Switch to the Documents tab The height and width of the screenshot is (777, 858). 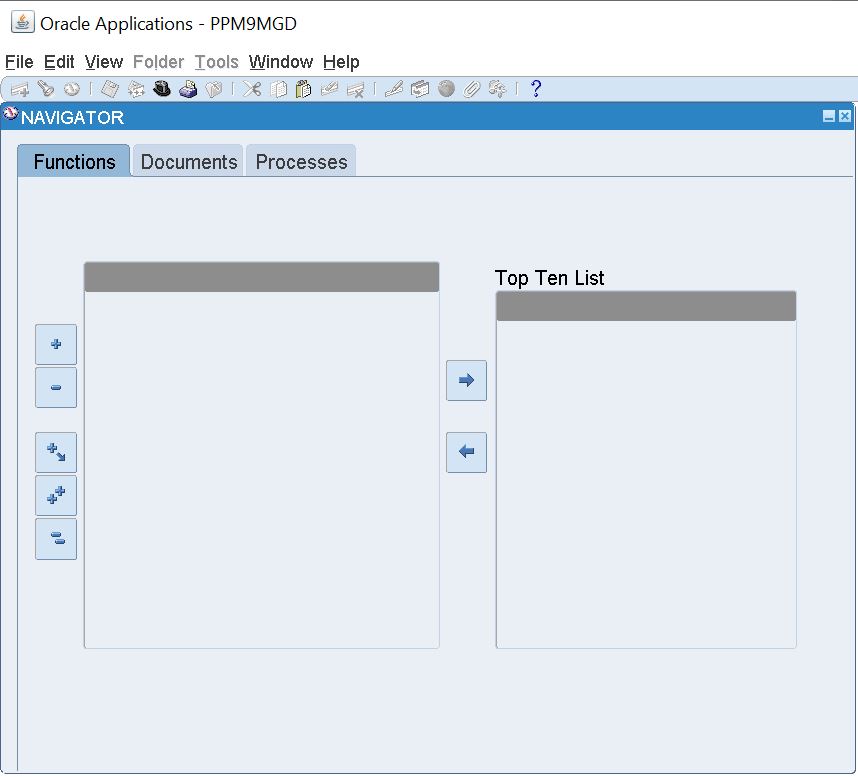click(x=189, y=162)
